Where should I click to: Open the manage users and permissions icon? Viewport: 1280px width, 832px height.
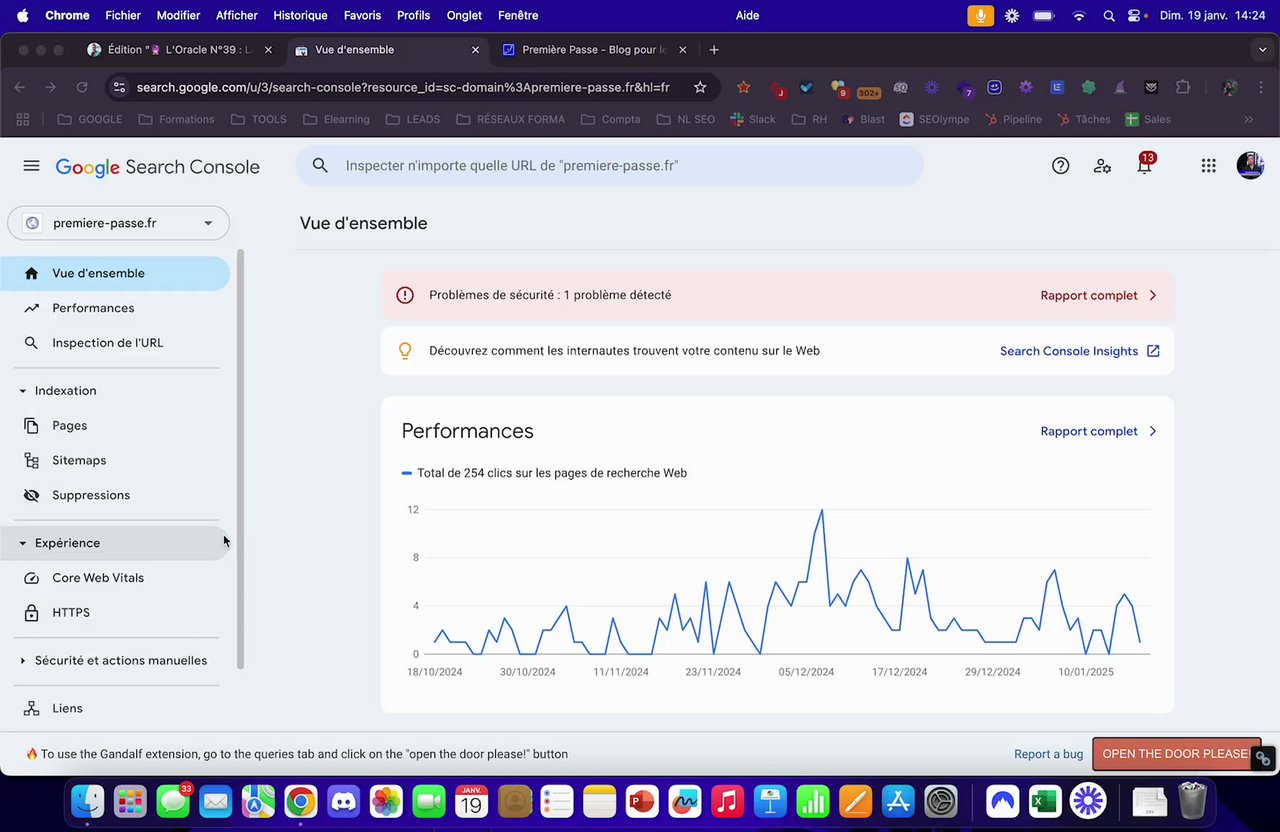(1102, 166)
